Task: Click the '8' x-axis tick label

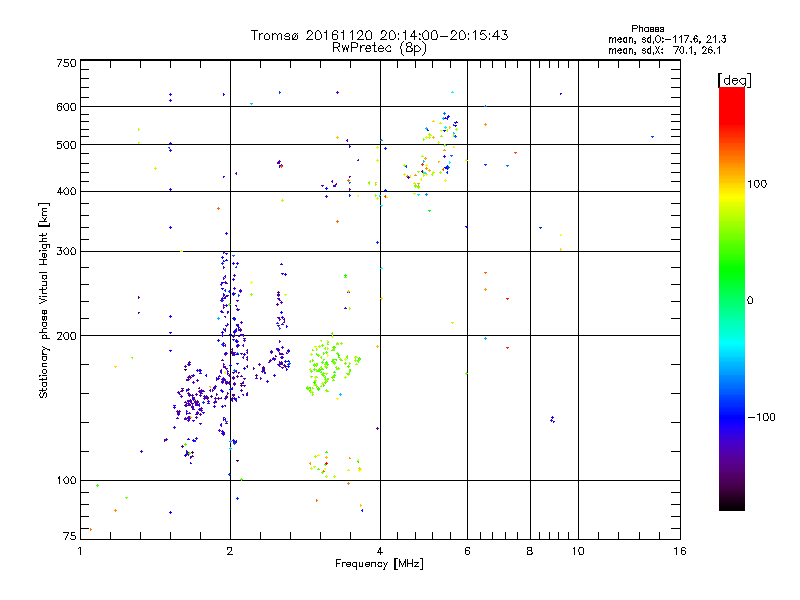Action: coord(530,551)
